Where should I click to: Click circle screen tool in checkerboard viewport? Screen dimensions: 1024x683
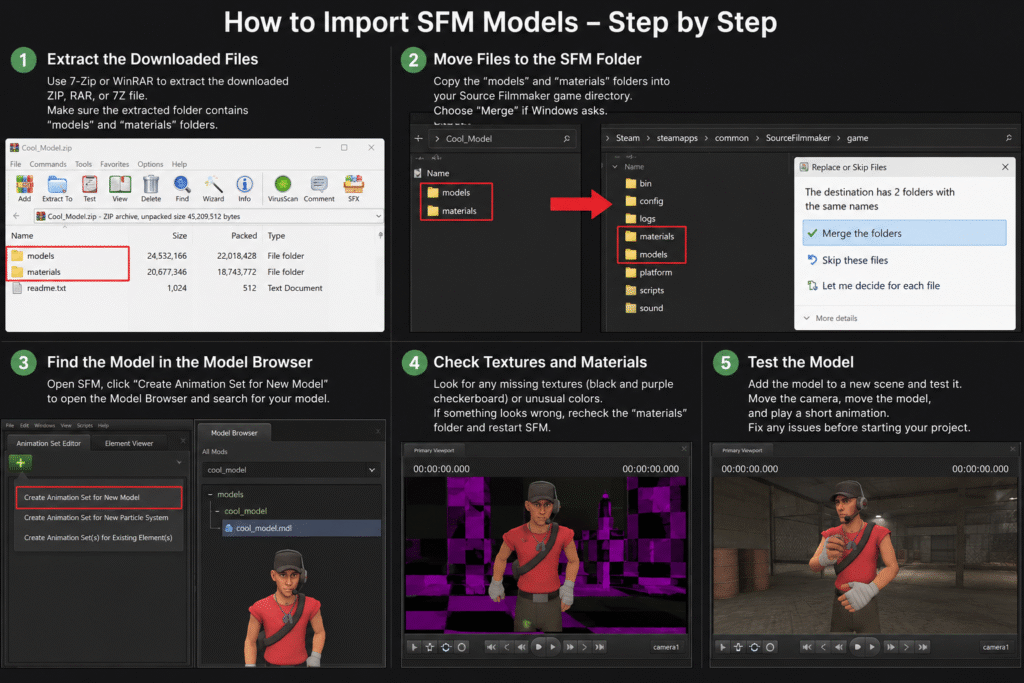[462, 647]
